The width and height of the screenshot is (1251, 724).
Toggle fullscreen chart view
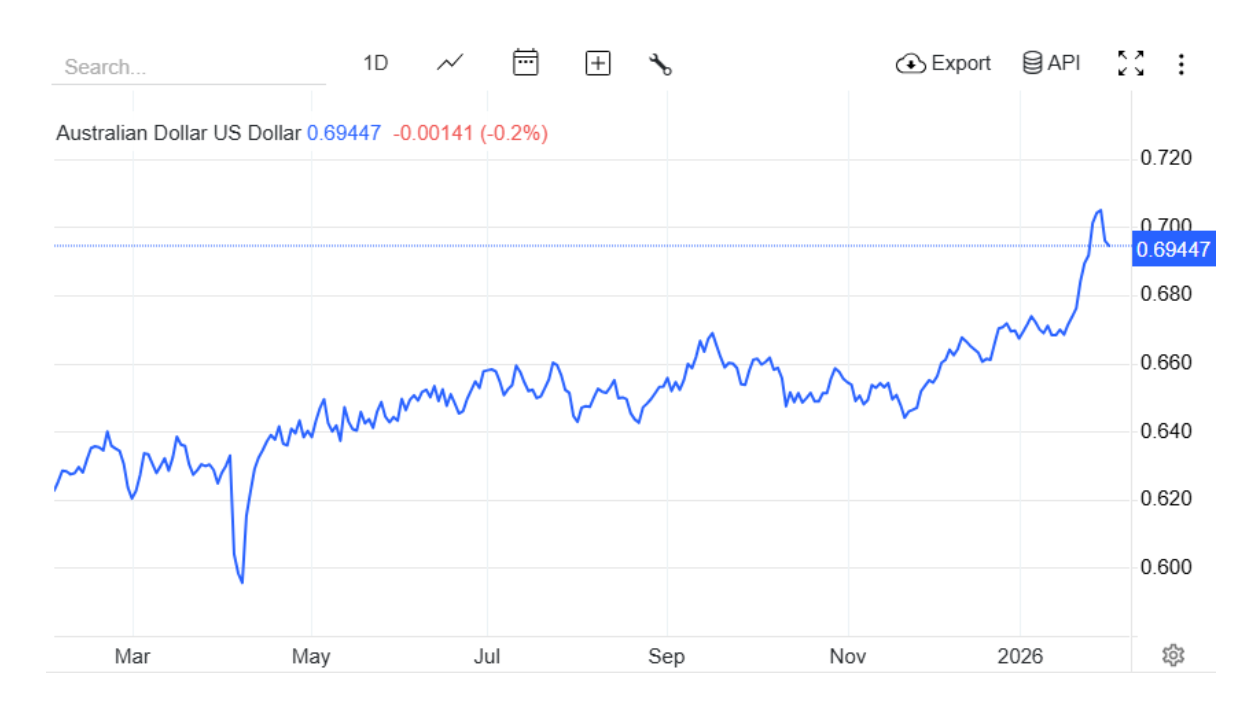pos(1131,64)
